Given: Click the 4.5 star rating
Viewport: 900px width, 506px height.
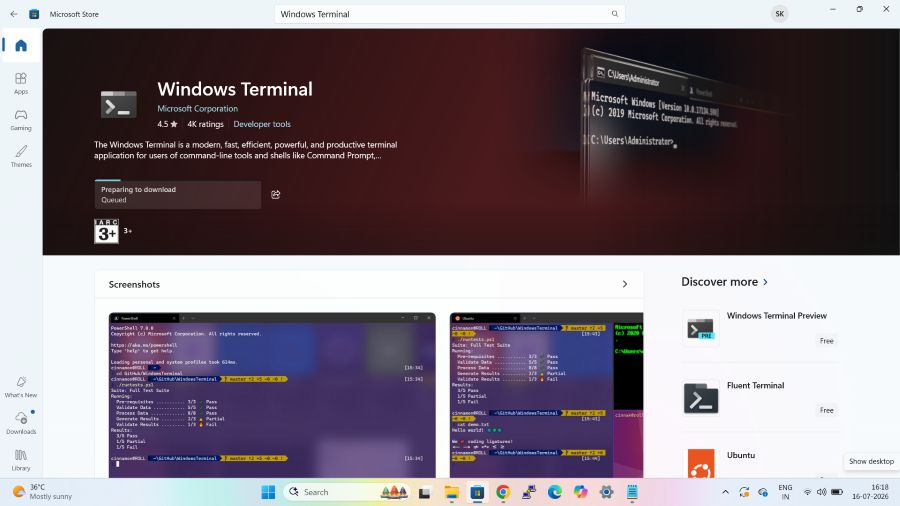Looking at the screenshot, I should (x=167, y=124).
